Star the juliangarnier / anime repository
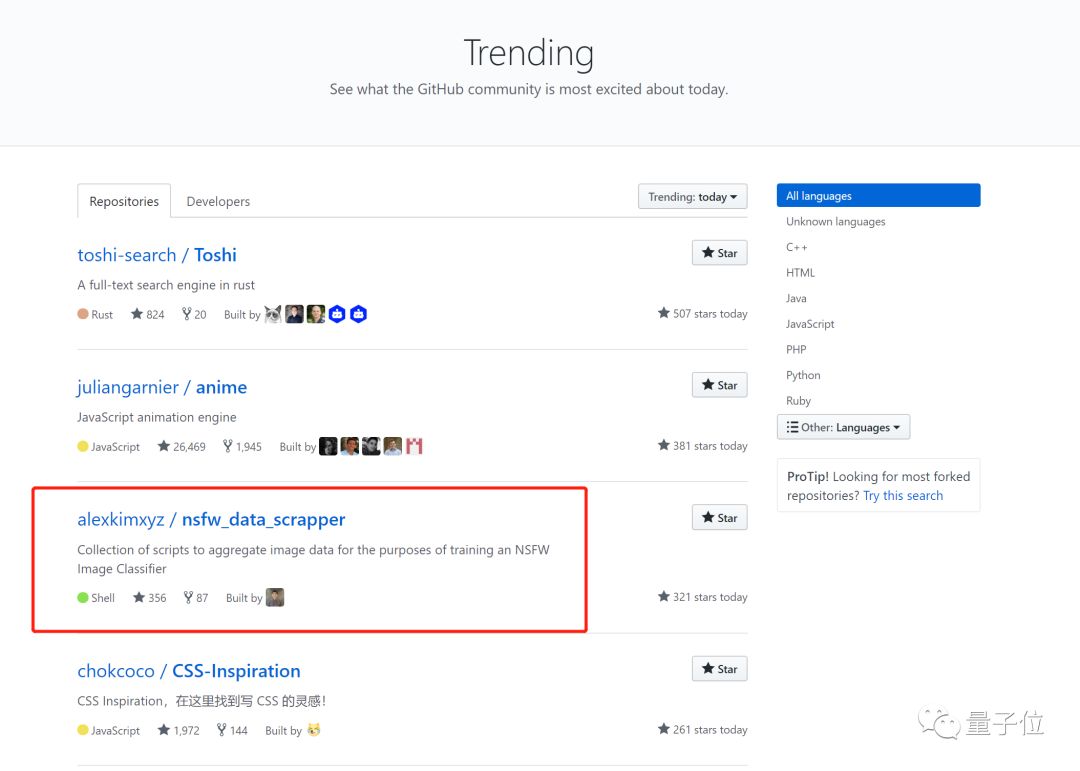The height and width of the screenshot is (771, 1080). pyautogui.click(x=719, y=385)
